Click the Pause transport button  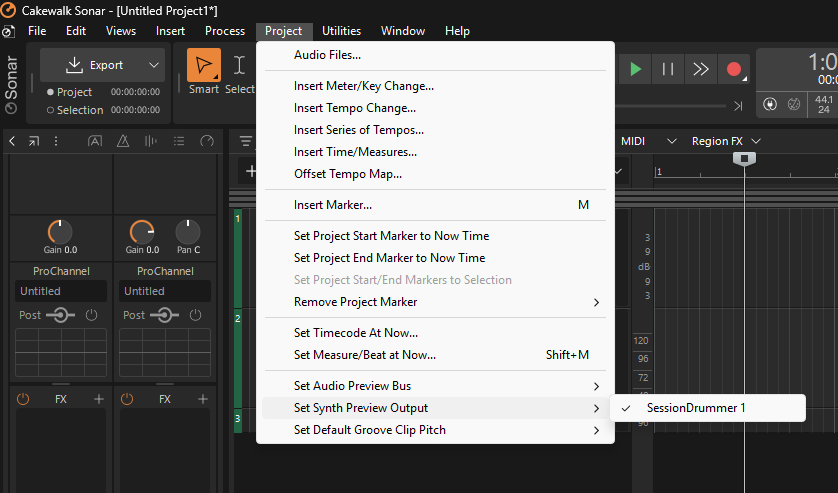coord(668,69)
